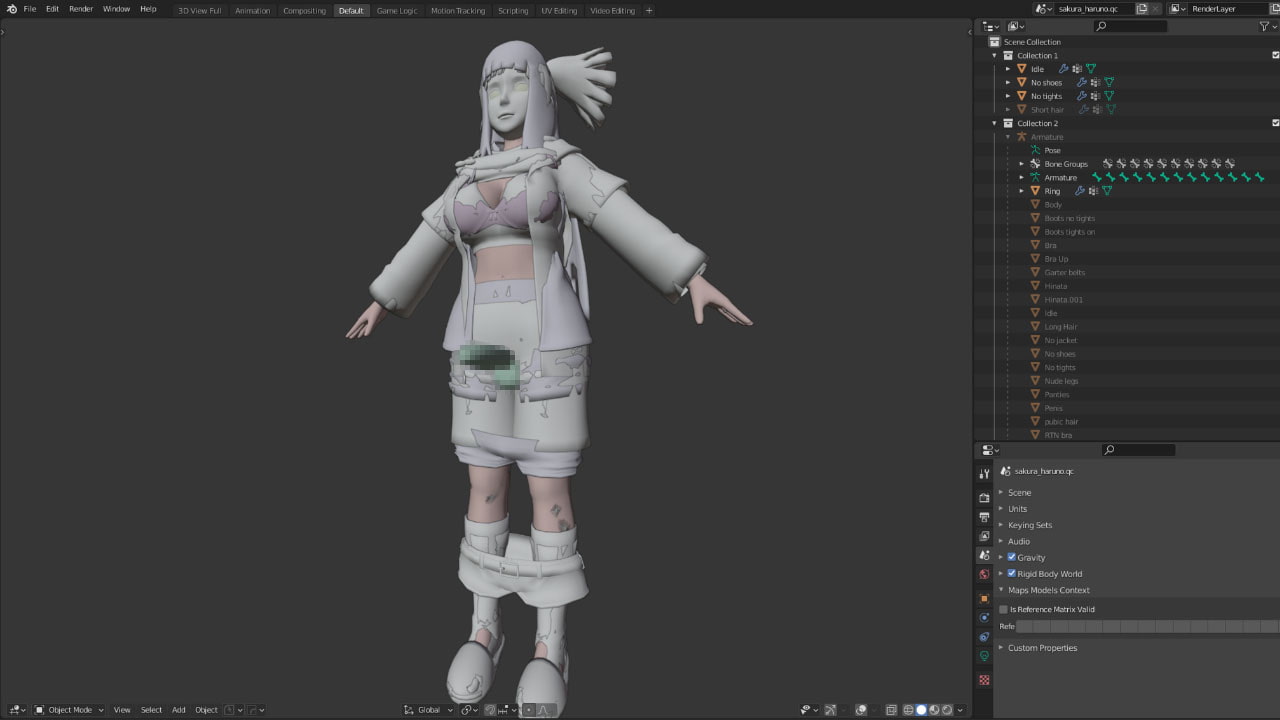Switch to the Video Editing workspace tab
The height and width of the screenshot is (720, 1280).
click(612, 10)
